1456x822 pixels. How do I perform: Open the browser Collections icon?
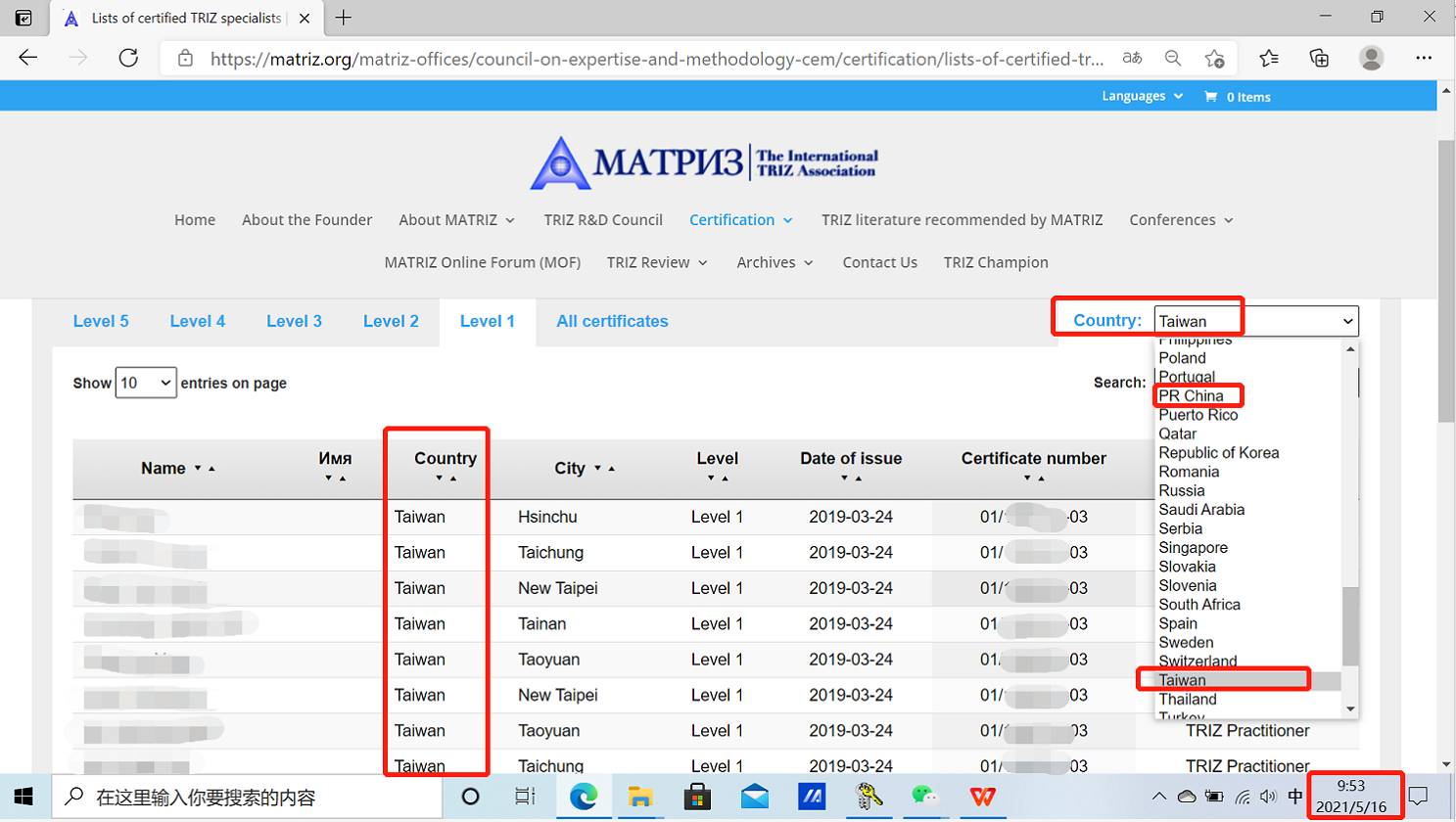(x=1319, y=58)
